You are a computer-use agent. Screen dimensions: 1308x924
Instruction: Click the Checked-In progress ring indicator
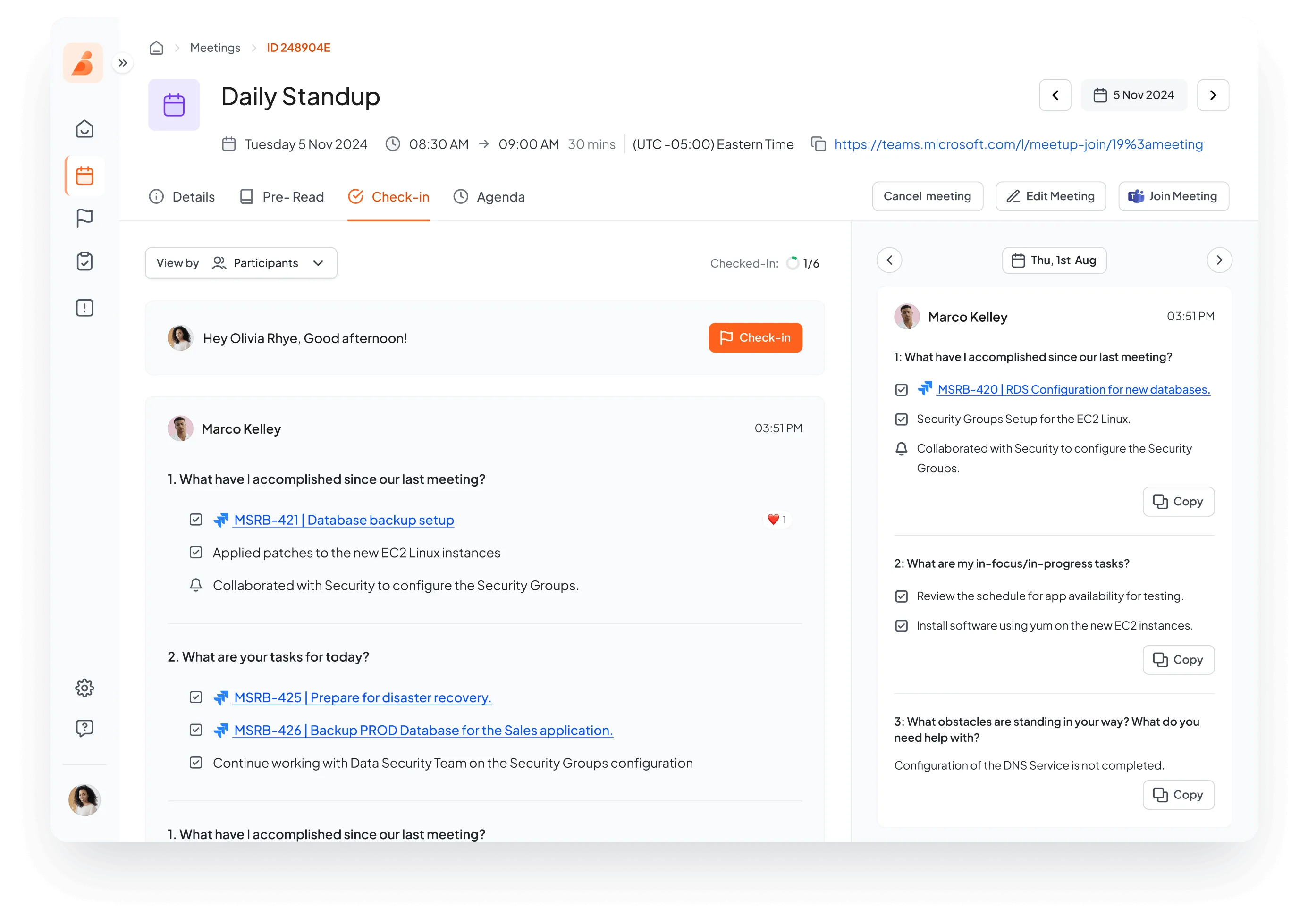click(793, 263)
